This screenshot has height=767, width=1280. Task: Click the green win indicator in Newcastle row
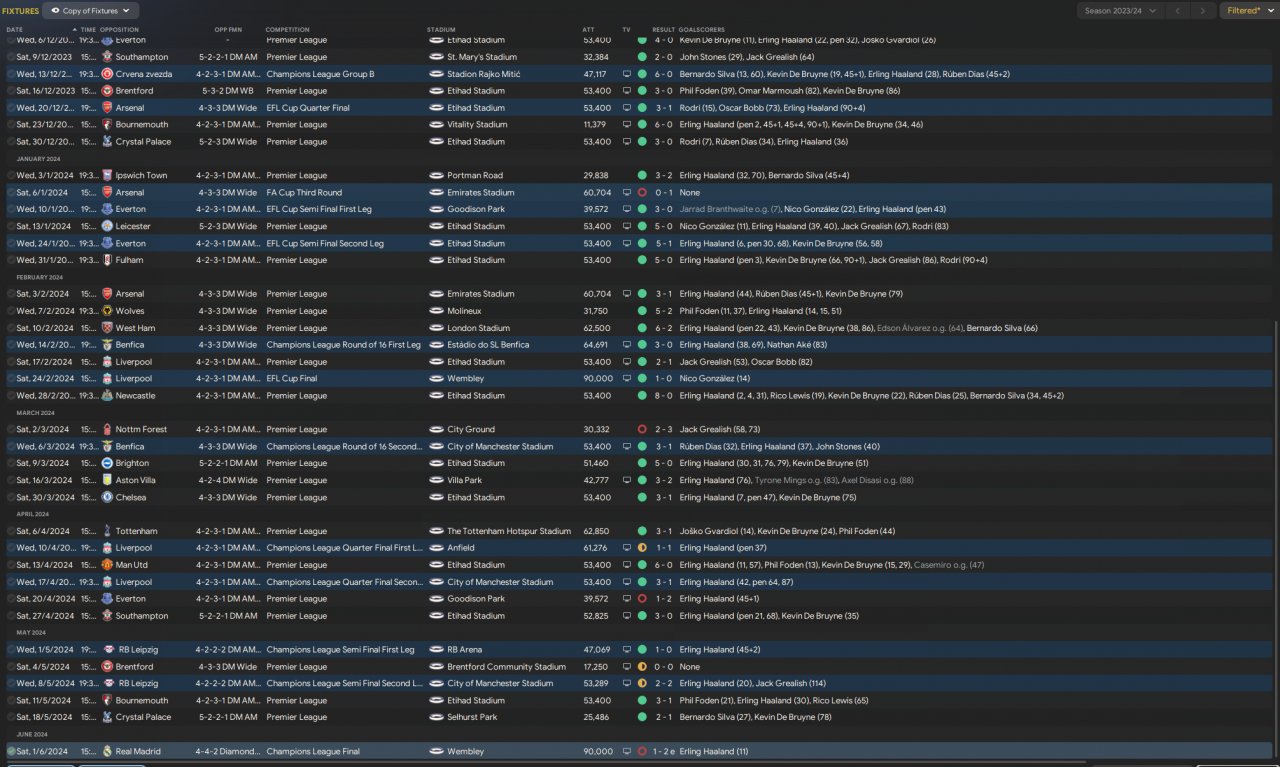(642, 396)
